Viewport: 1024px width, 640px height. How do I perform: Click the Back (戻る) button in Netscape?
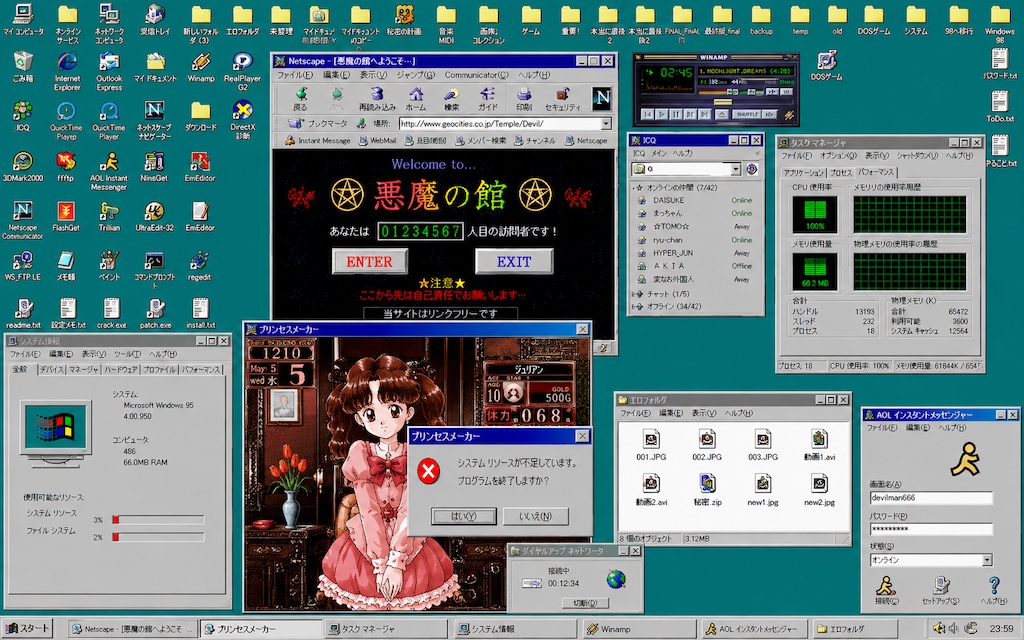[300, 99]
